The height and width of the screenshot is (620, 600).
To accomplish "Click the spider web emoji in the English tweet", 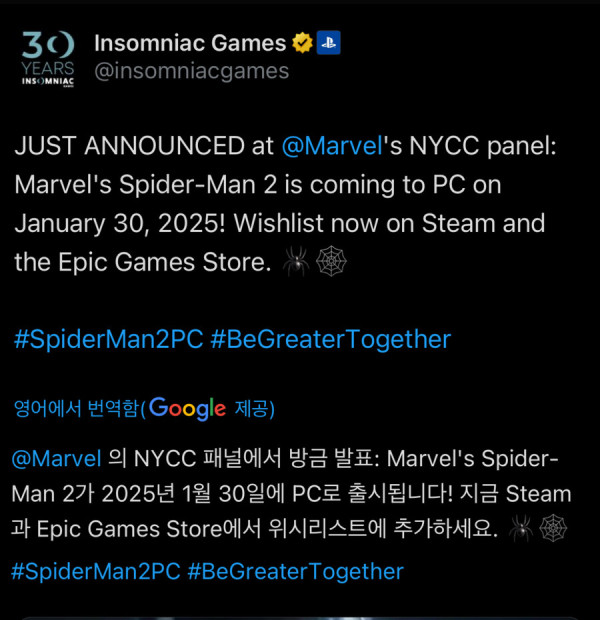I will pyautogui.click(x=331, y=261).
